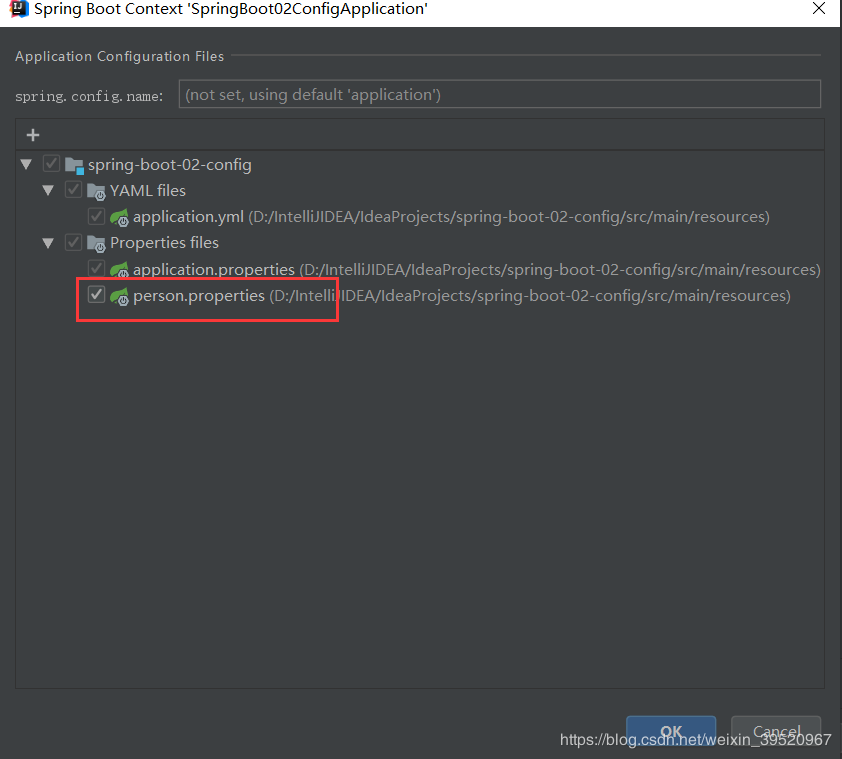Select the spring-boot-02-config row text
Screen dimensions: 842x759
(x=170, y=164)
